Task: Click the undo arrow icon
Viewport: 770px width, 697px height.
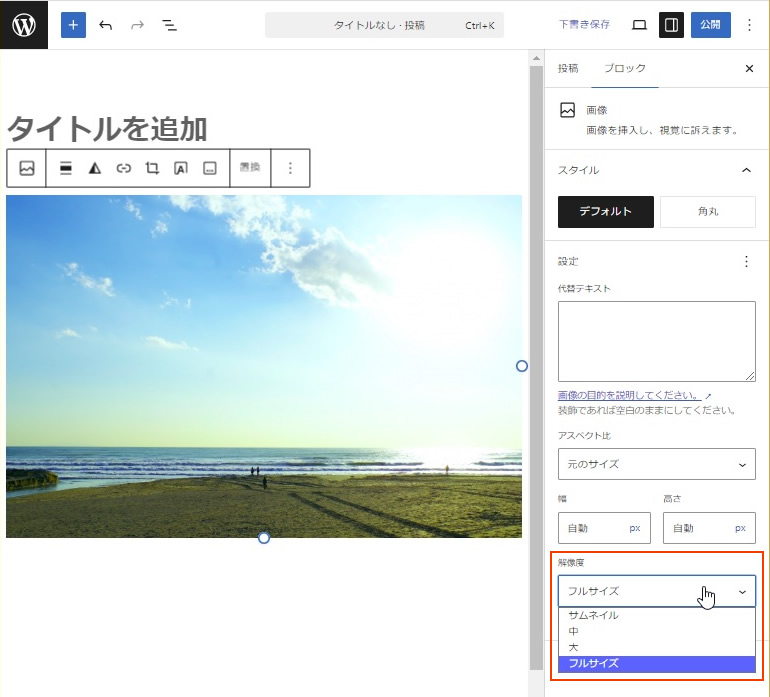Action: [x=106, y=25]
